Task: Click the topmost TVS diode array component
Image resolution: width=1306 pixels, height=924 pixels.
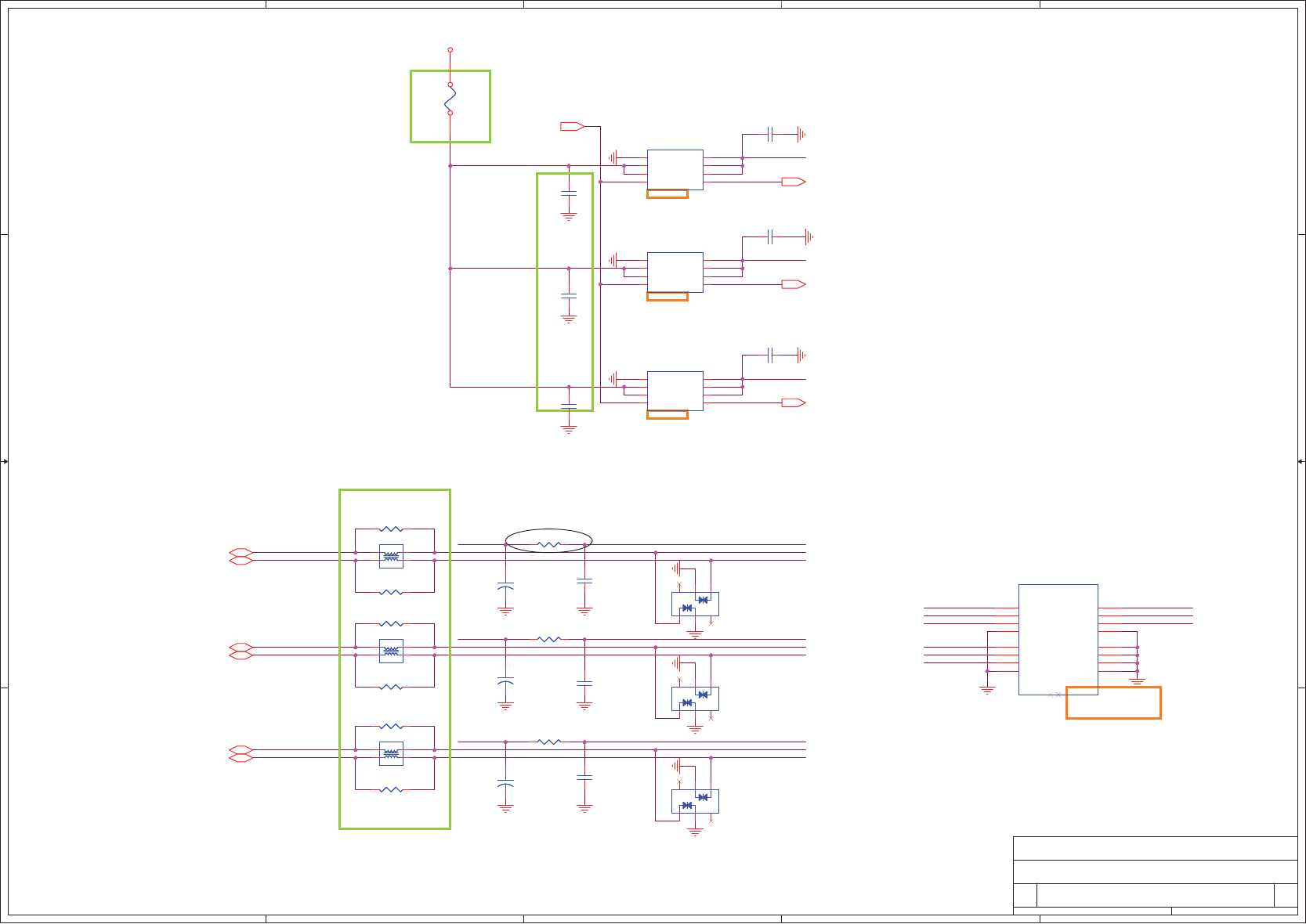Action: tap(695, 604)
